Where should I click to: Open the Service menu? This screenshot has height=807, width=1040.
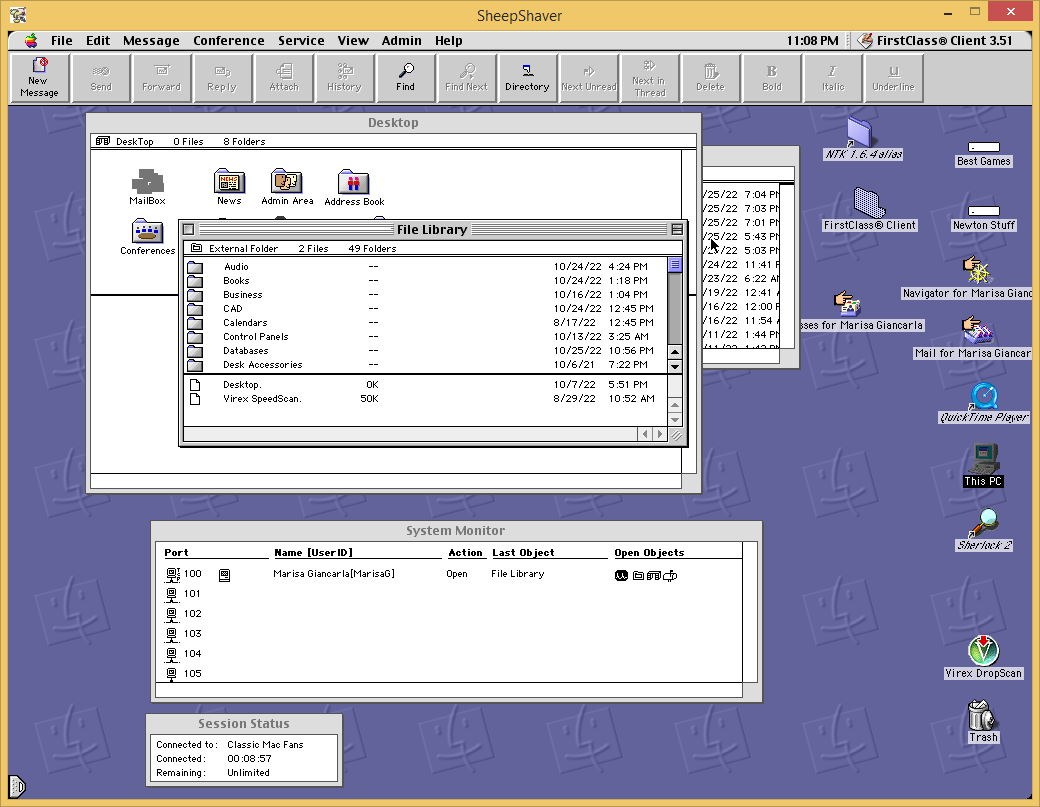(x=301, y=40)
